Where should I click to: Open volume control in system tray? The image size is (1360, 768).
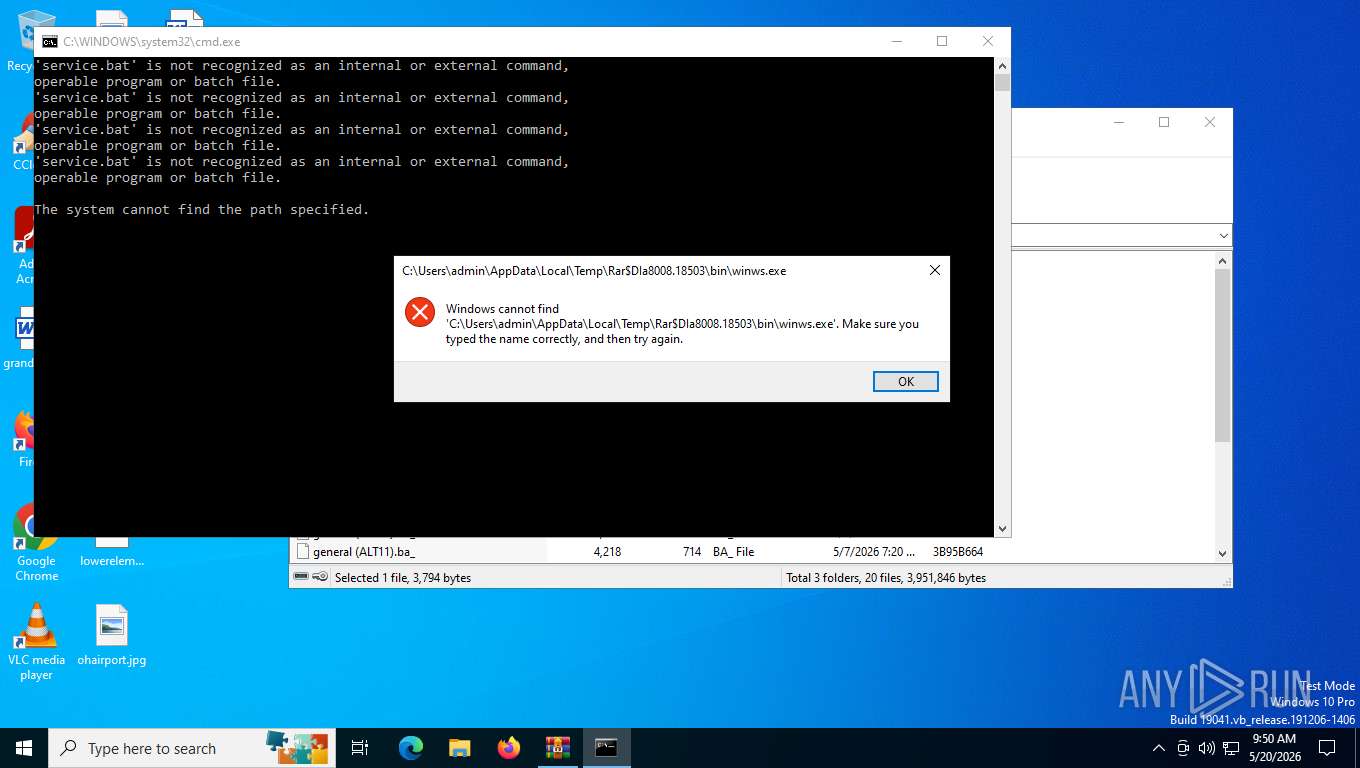click(1207, 748)
